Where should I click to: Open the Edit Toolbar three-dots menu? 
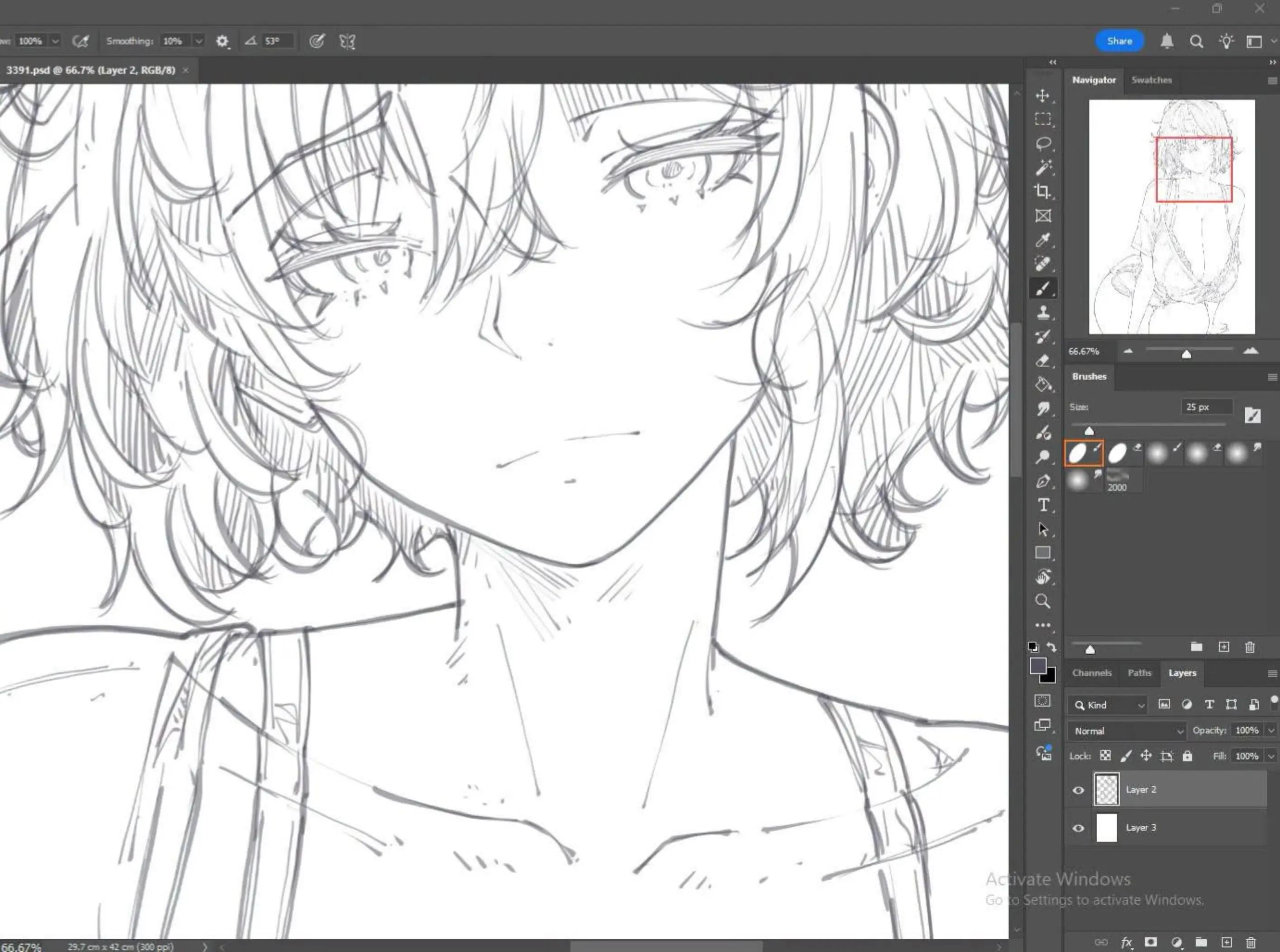click(1042, 625)
